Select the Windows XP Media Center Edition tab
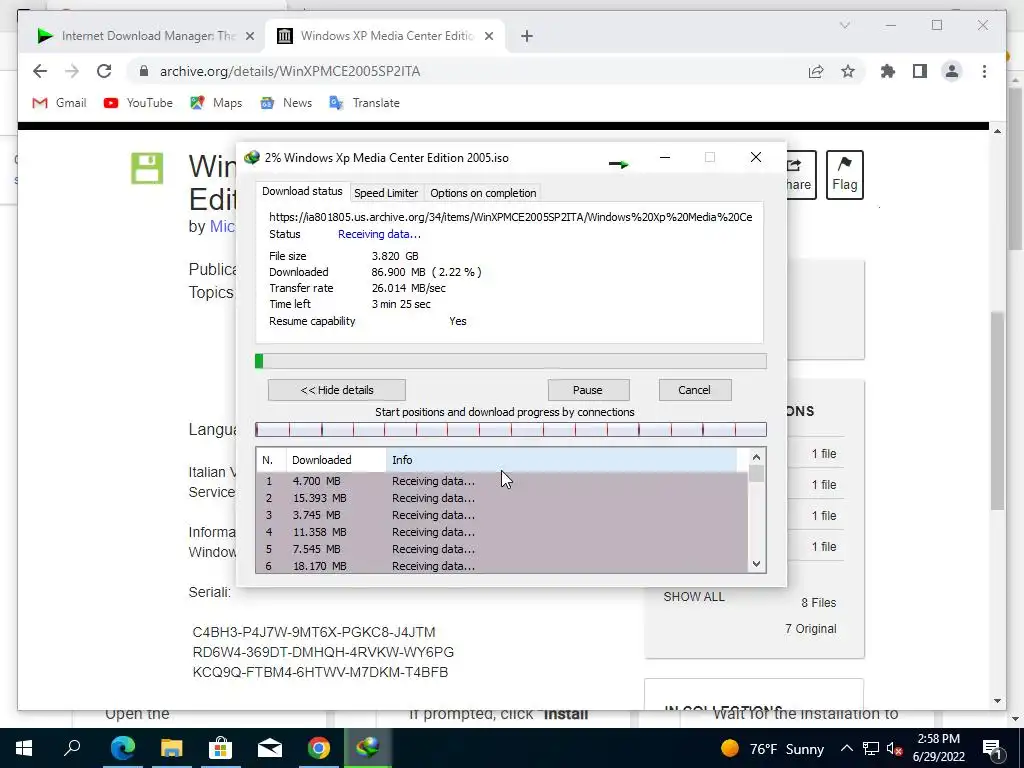The image size is (1024, 768). click(x=385, y=36)
